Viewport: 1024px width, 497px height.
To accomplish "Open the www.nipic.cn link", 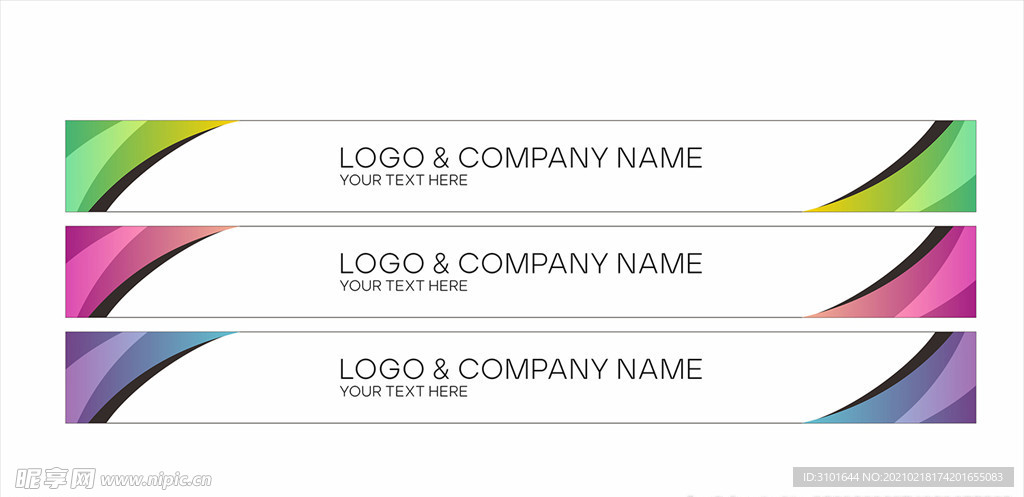I will pyautogui.click(x=157, y=481).
